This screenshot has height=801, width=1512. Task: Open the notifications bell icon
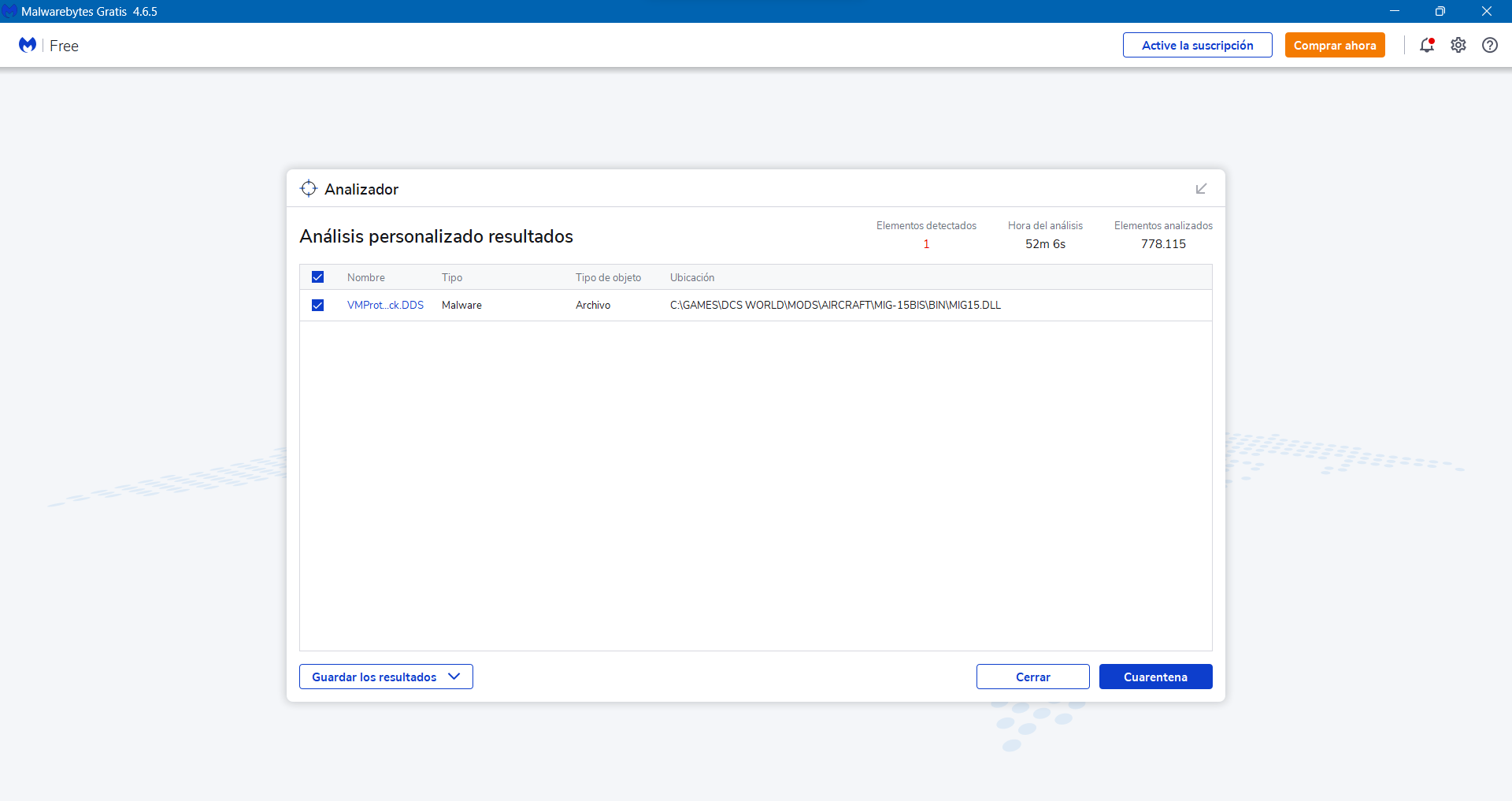pos(1426,45)
